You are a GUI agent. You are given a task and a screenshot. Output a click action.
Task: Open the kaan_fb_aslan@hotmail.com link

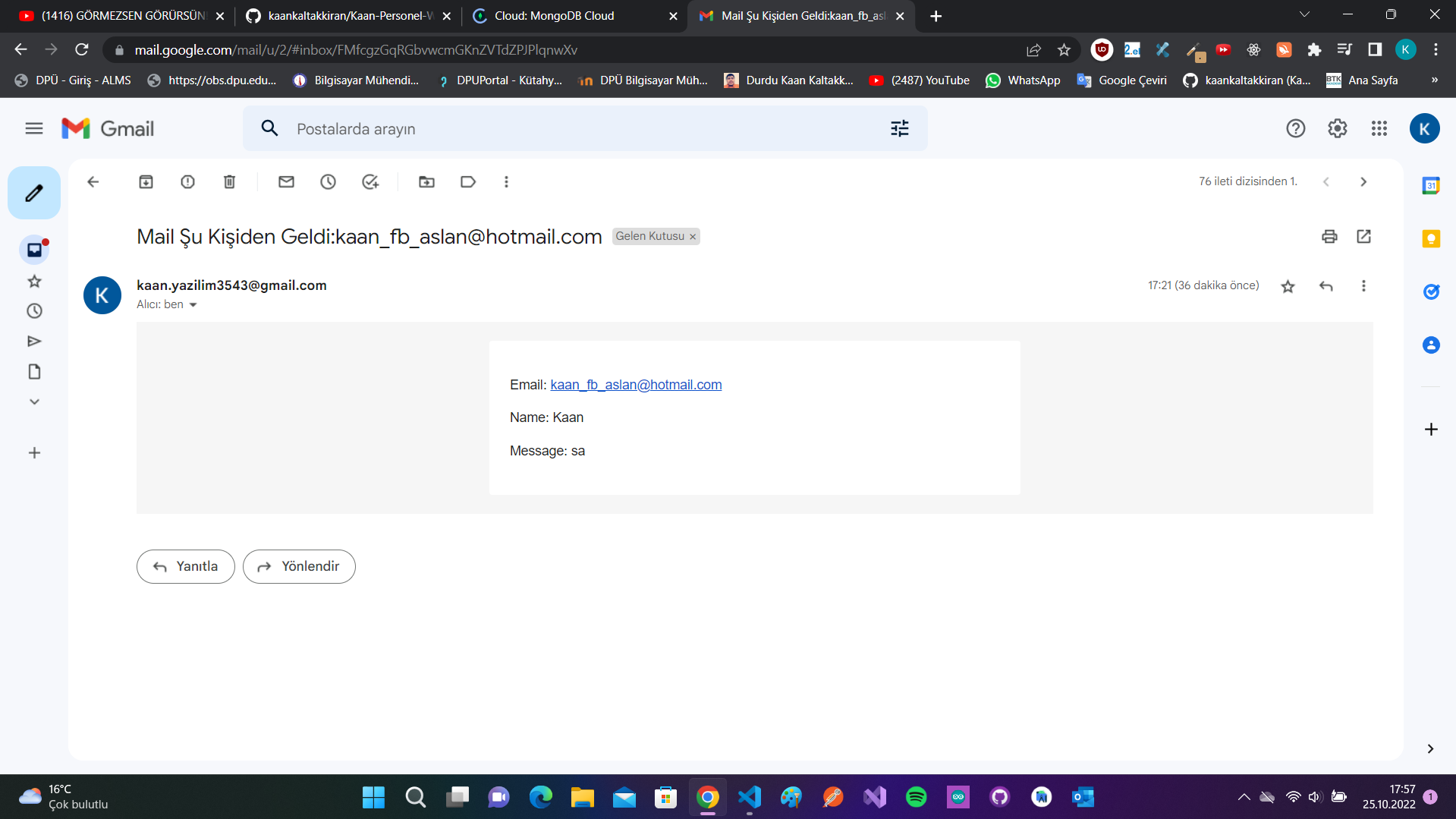click(636, 385)
